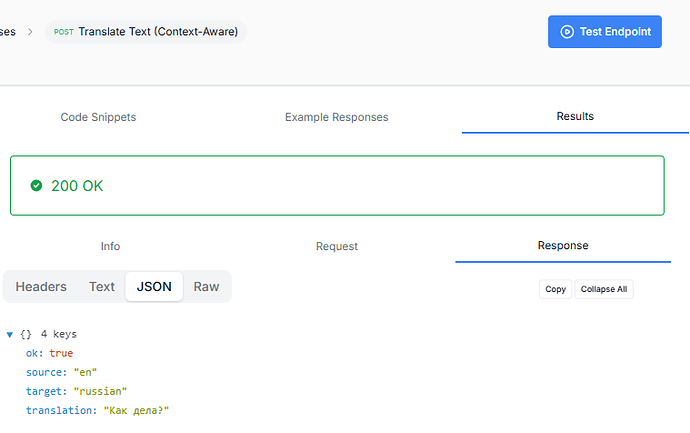Click the green checkmark status icon
This screenshot has height=433, width=690.
click(x=37, y=185)
